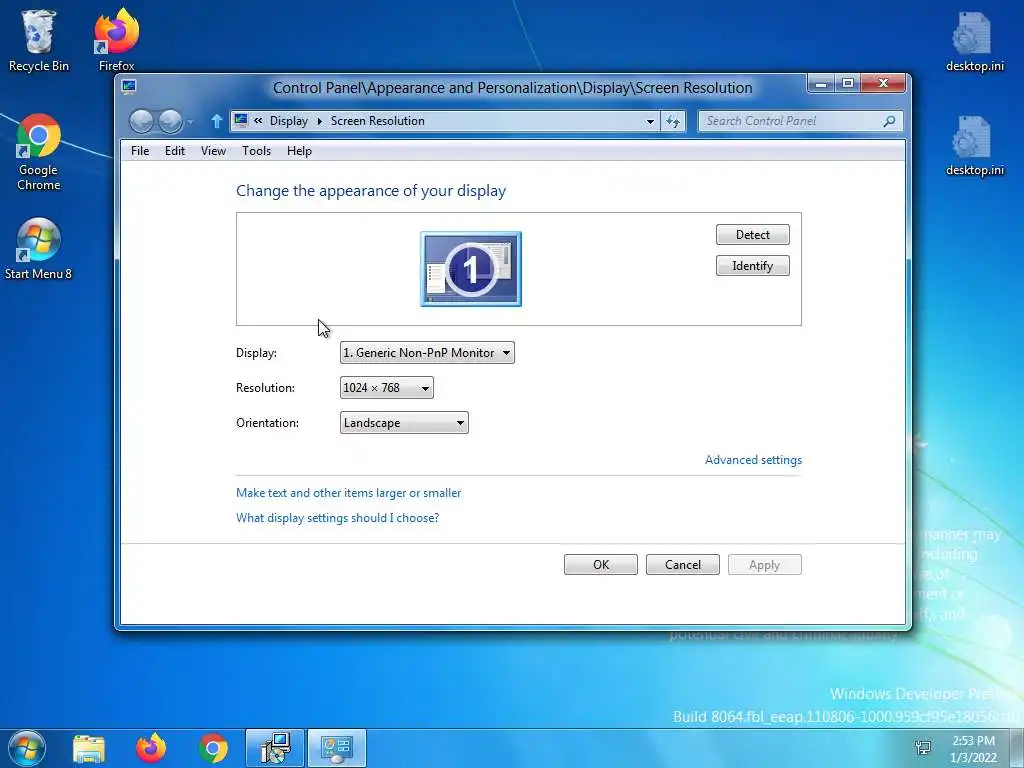
Task: Click the address bar display icon
Action: [x=241, y=120]
